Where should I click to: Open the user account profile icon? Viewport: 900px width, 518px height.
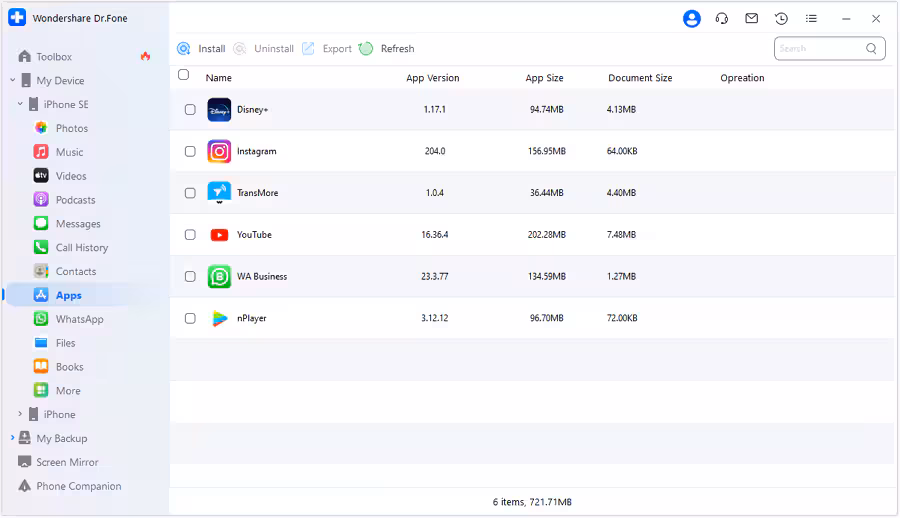click(x=692, y=18)
